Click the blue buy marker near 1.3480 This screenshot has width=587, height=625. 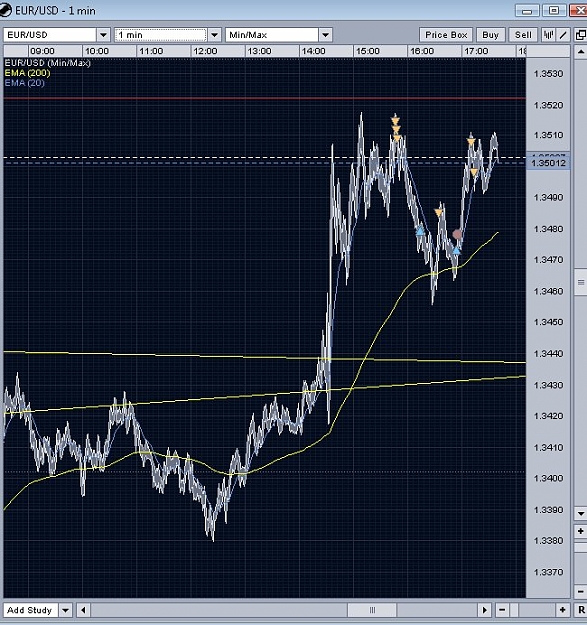point(420,230)
